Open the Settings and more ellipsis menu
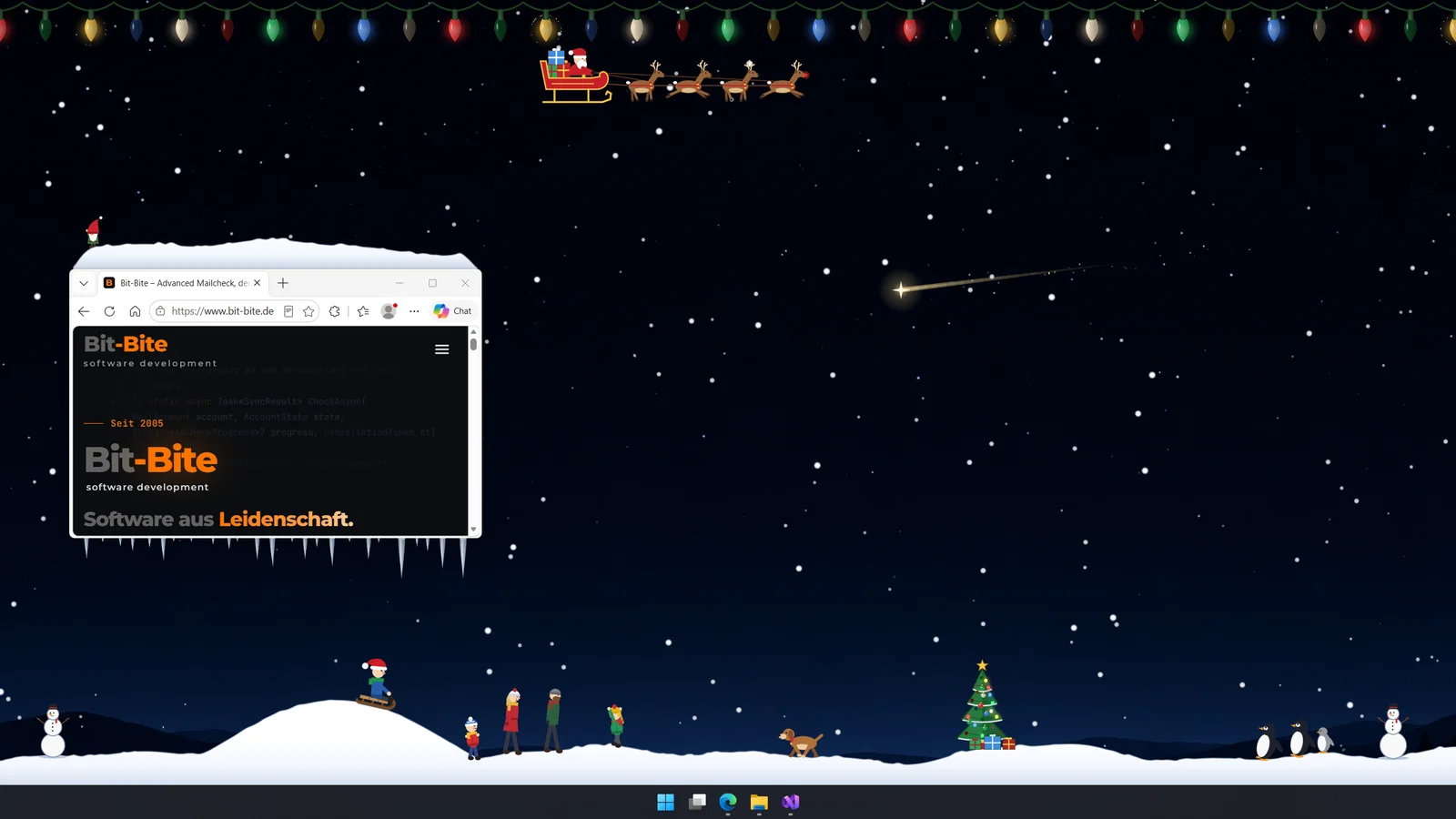This screenshot has height=819, width=1456. click(414, 311)
